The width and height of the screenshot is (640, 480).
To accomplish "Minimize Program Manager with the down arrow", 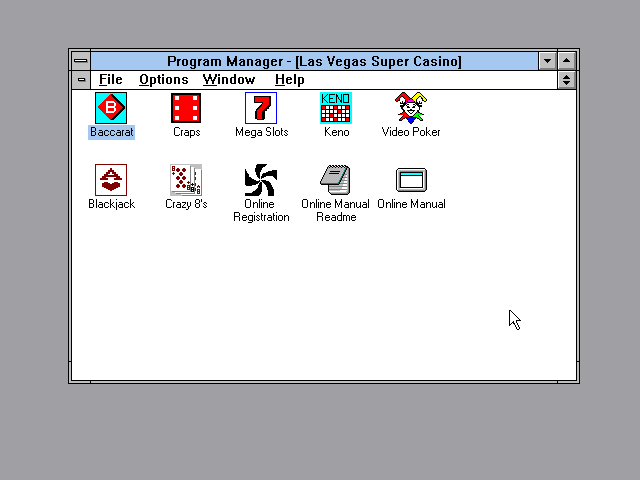I will [547, 61].
